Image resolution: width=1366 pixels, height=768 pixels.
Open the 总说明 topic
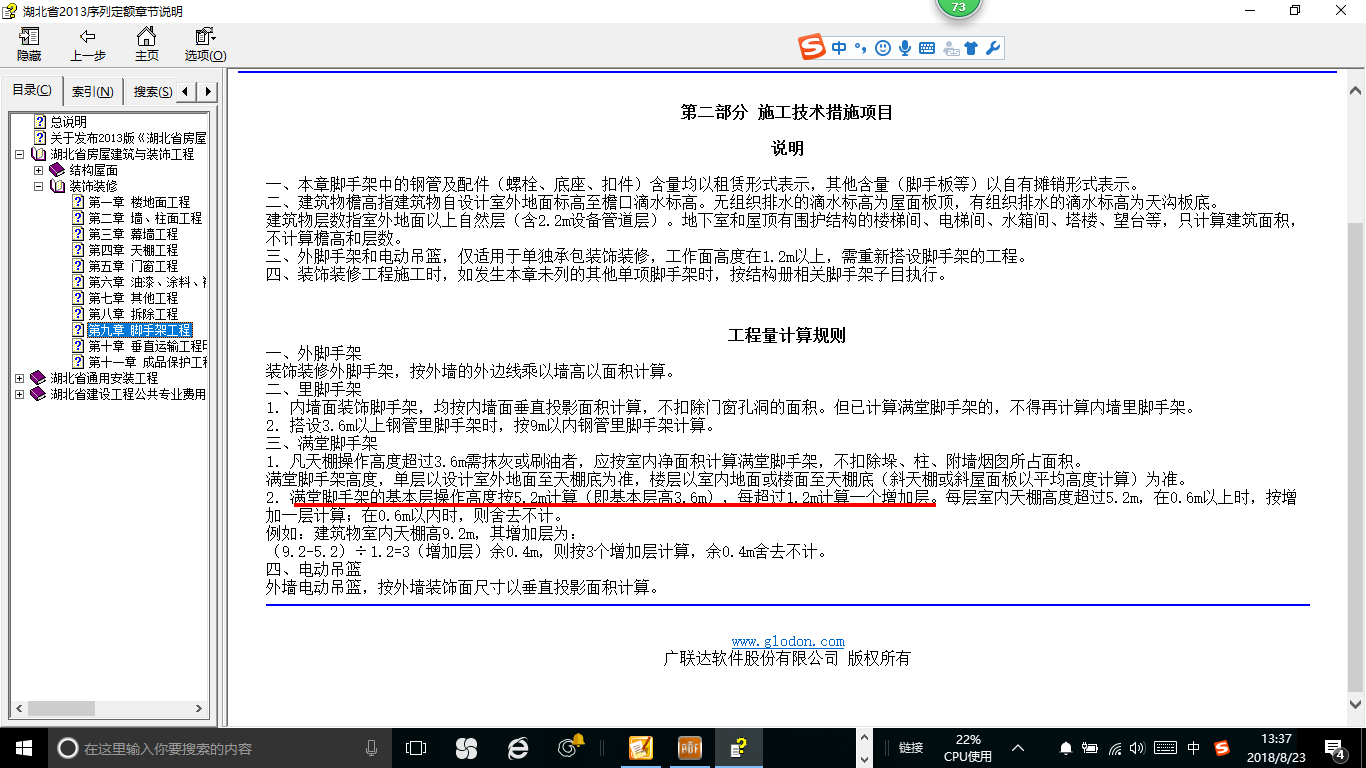(69, 122)
